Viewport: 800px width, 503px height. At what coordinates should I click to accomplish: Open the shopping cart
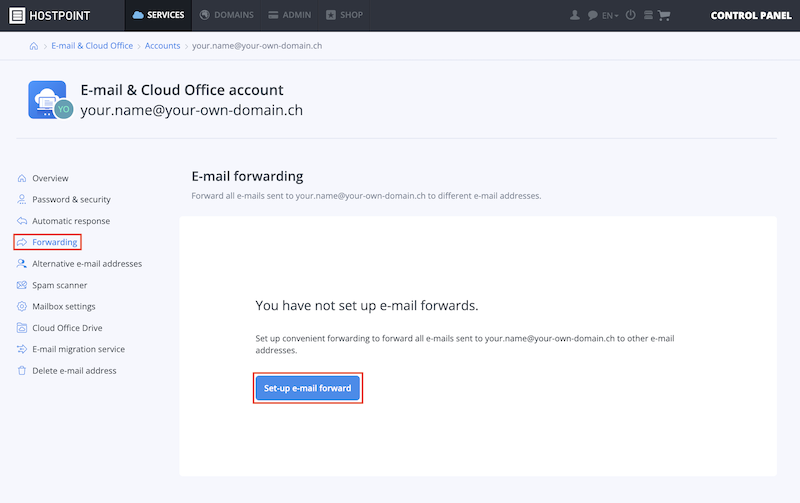point(664,15)
